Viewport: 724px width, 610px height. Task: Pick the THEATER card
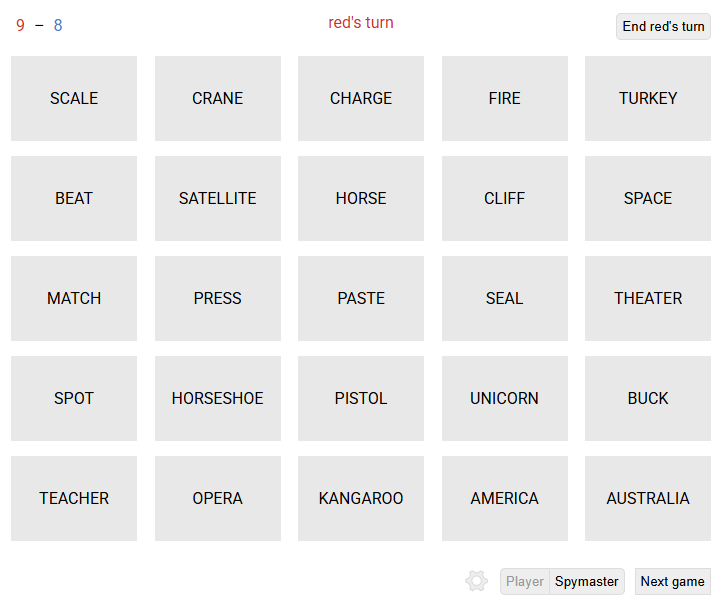(x=648, y=298)
